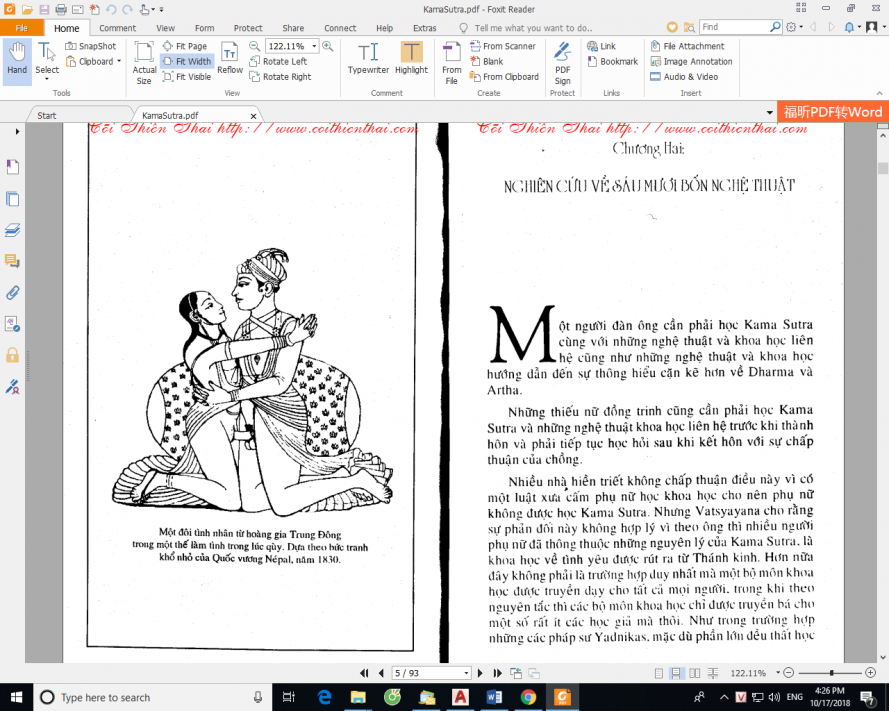
Task: Click the zoom slider in status bar
Action: [x=829, y=673]
